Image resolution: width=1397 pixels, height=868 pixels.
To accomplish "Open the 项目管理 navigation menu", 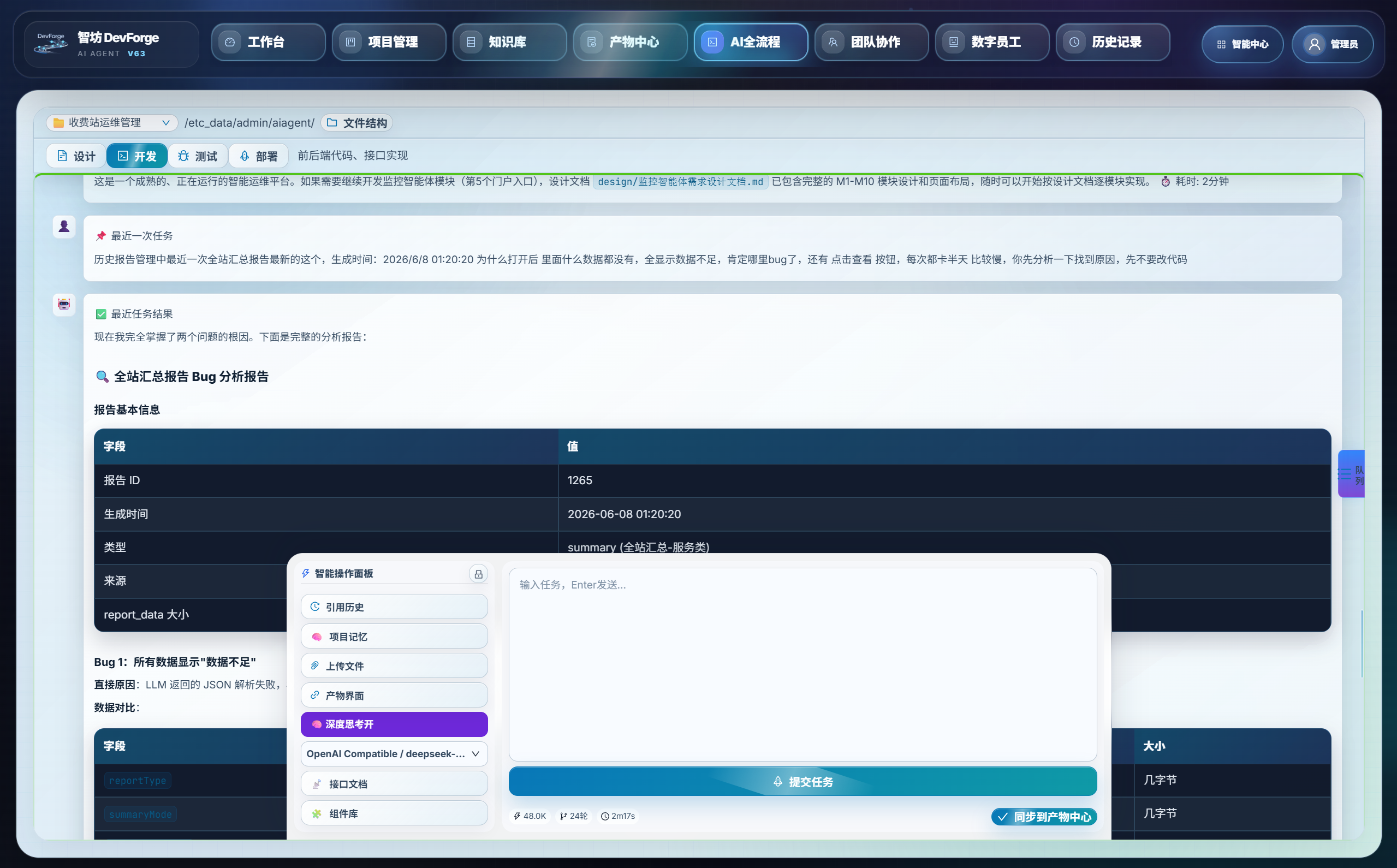I will (x=389, y=42).
